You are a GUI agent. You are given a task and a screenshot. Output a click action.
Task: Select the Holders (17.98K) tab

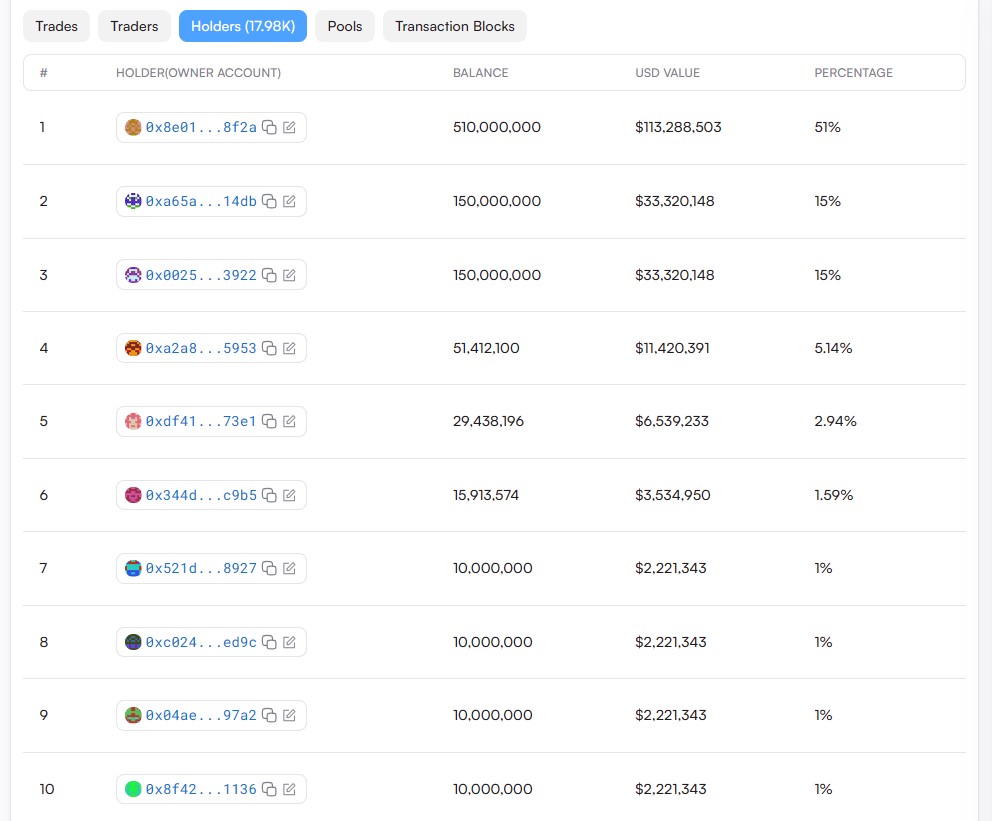[243, 26]
